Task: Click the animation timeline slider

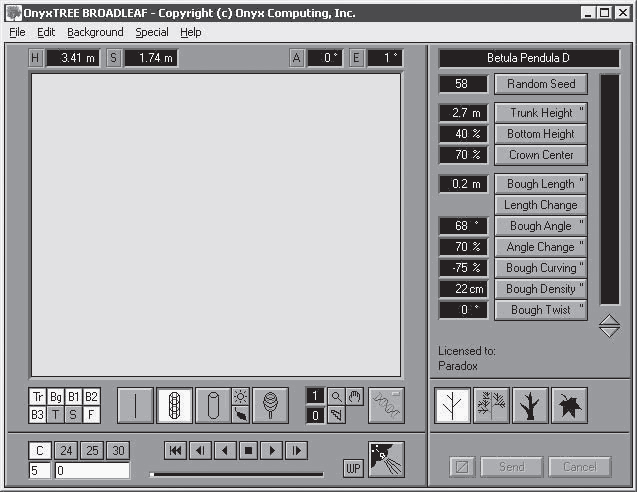Action: [236, 474]
